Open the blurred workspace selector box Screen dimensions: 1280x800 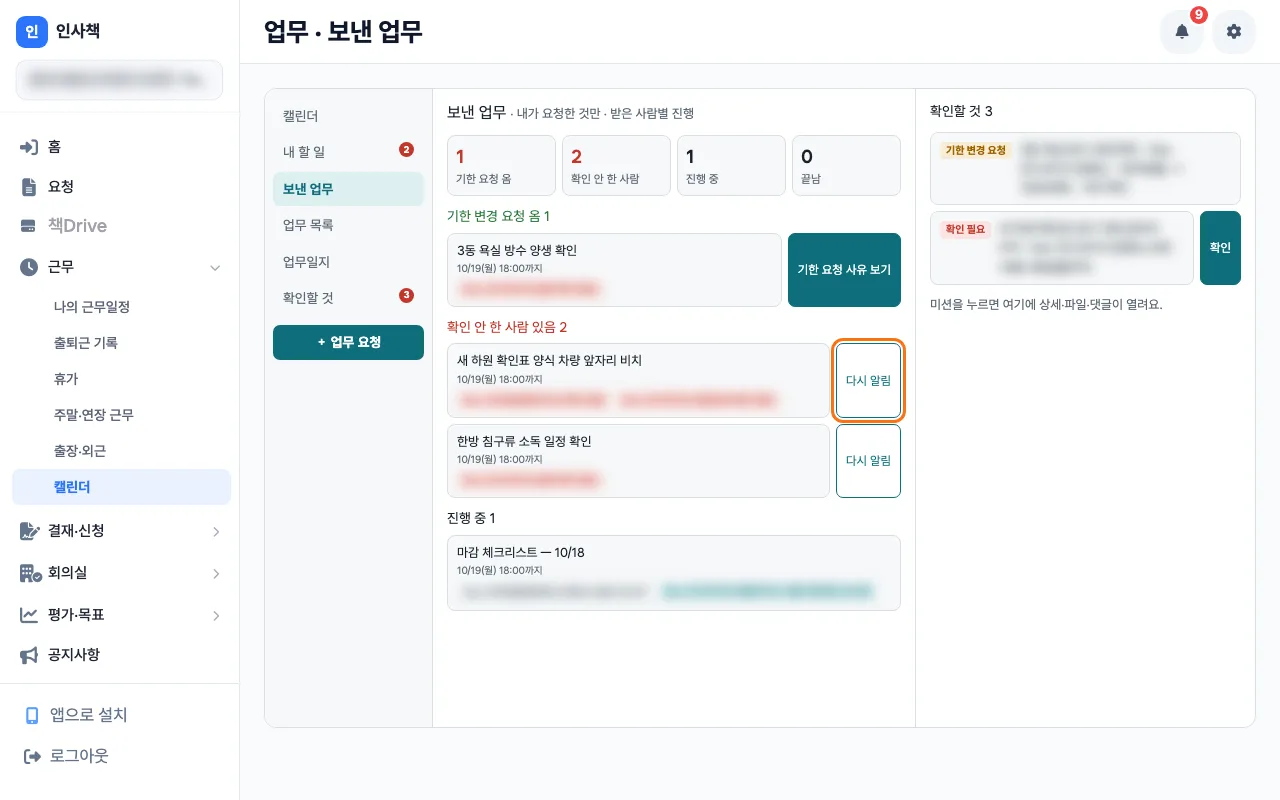119,80
